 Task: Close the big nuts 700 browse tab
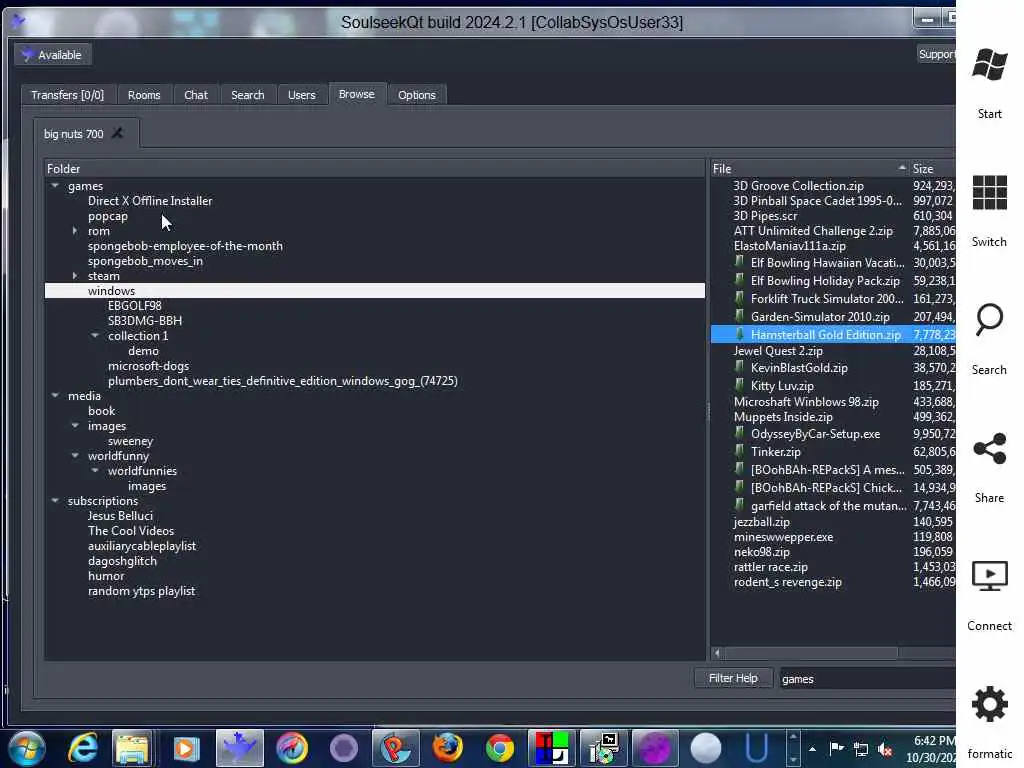point(118,133)
